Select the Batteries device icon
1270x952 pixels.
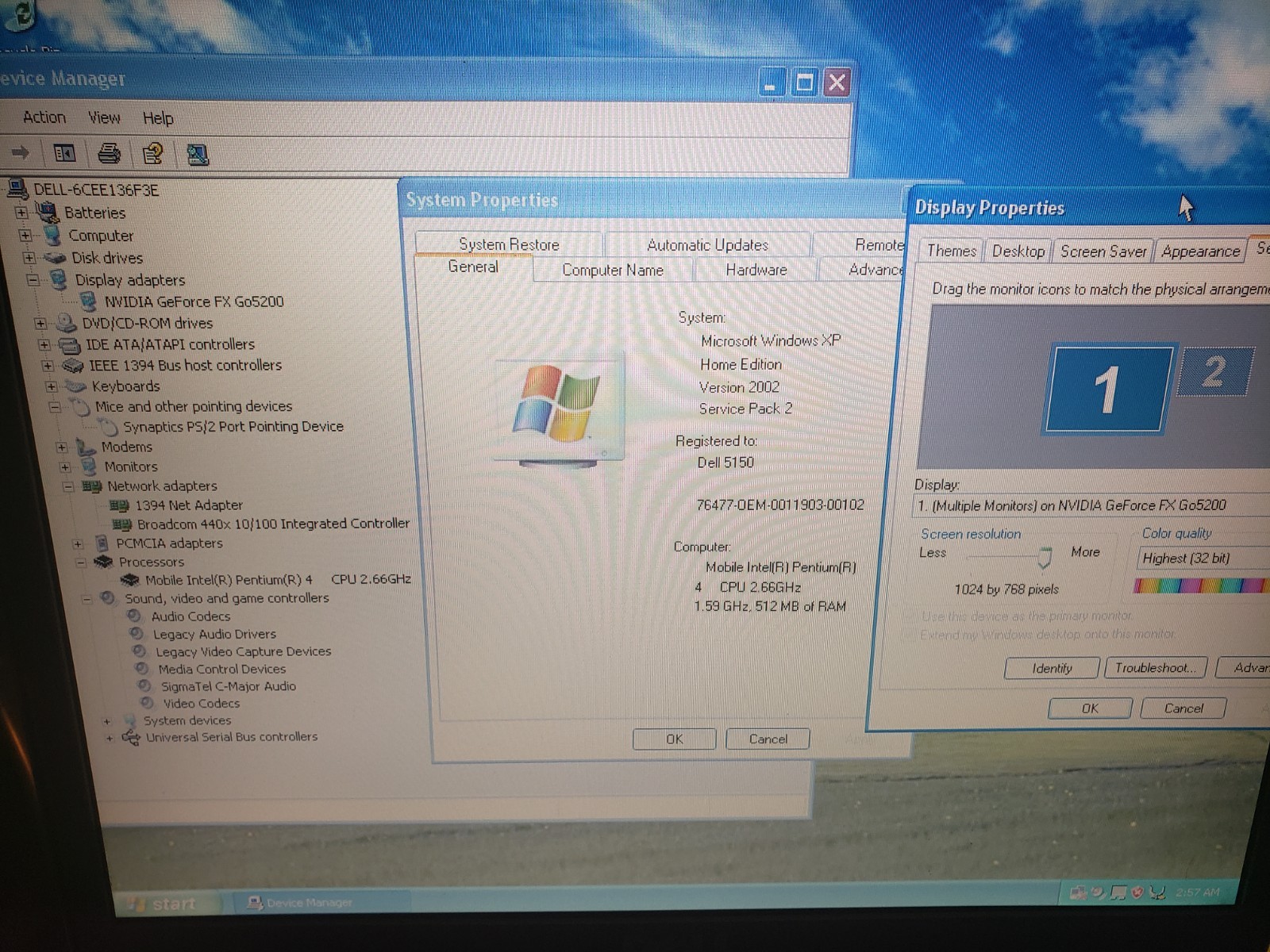47,212
